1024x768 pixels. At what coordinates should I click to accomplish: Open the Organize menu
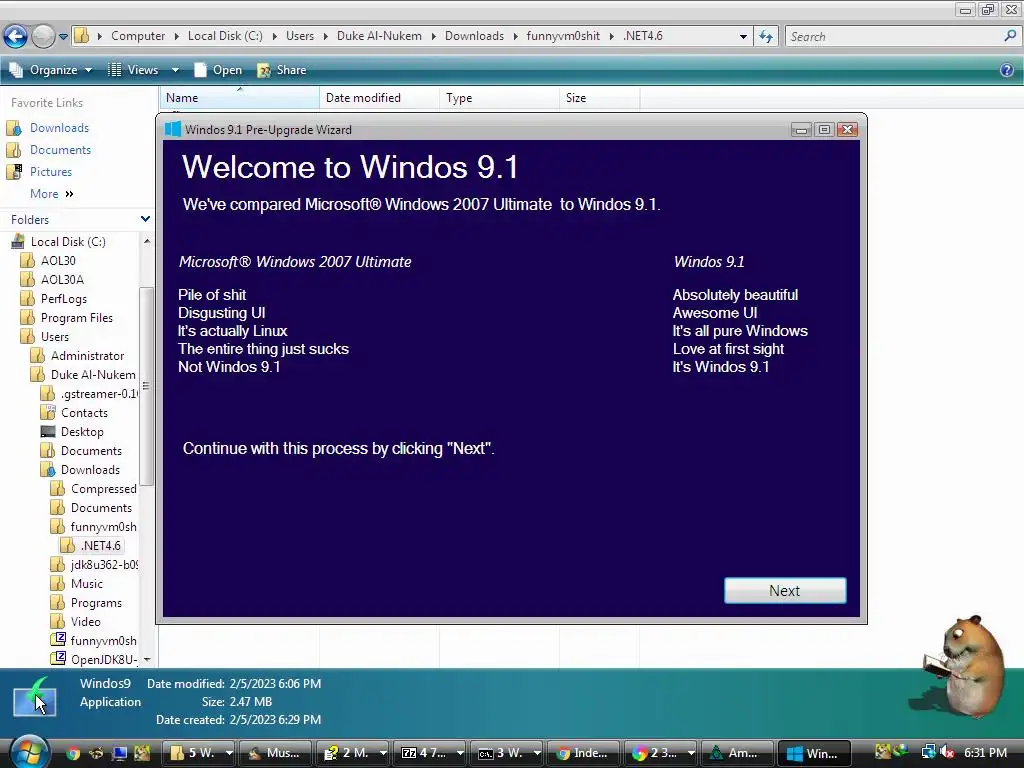pos(51,70)
